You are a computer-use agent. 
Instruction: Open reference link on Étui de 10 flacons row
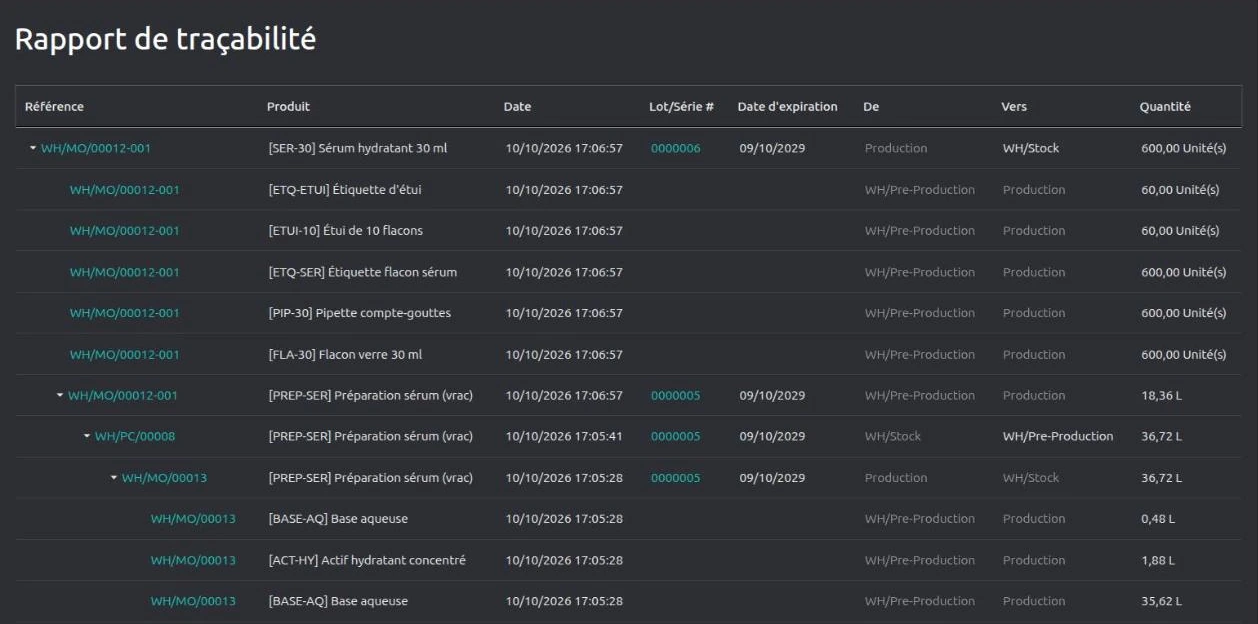click(x=125, y=231)
